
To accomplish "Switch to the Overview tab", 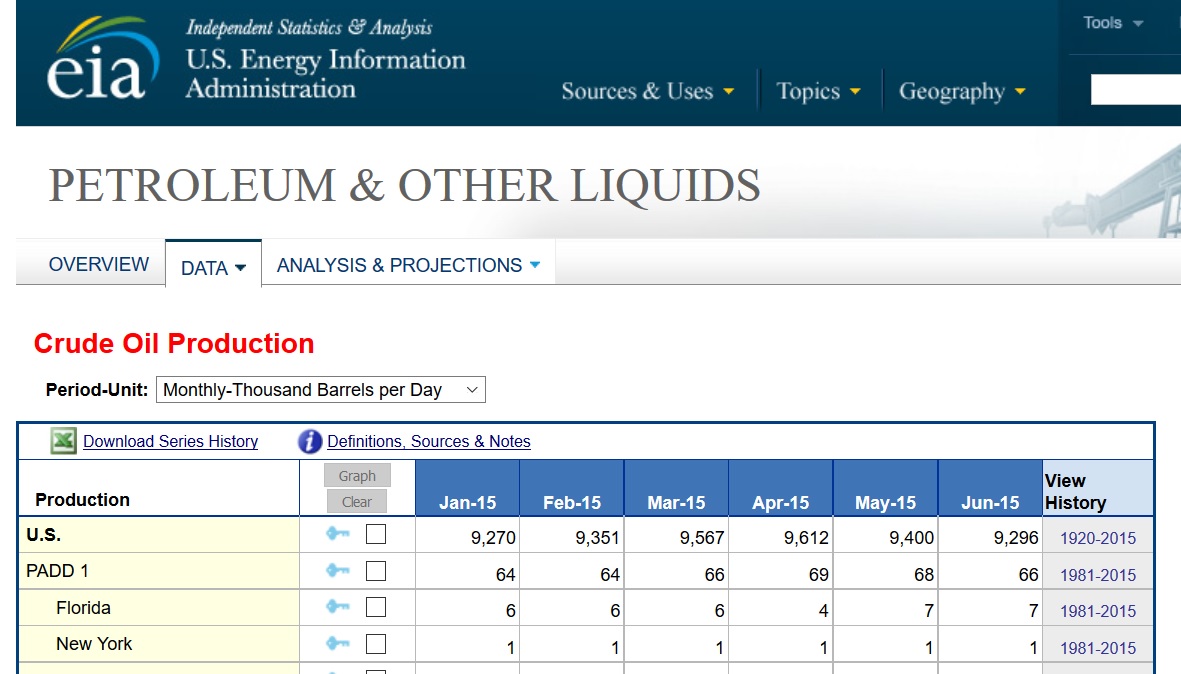I will (x=98, y=265).
